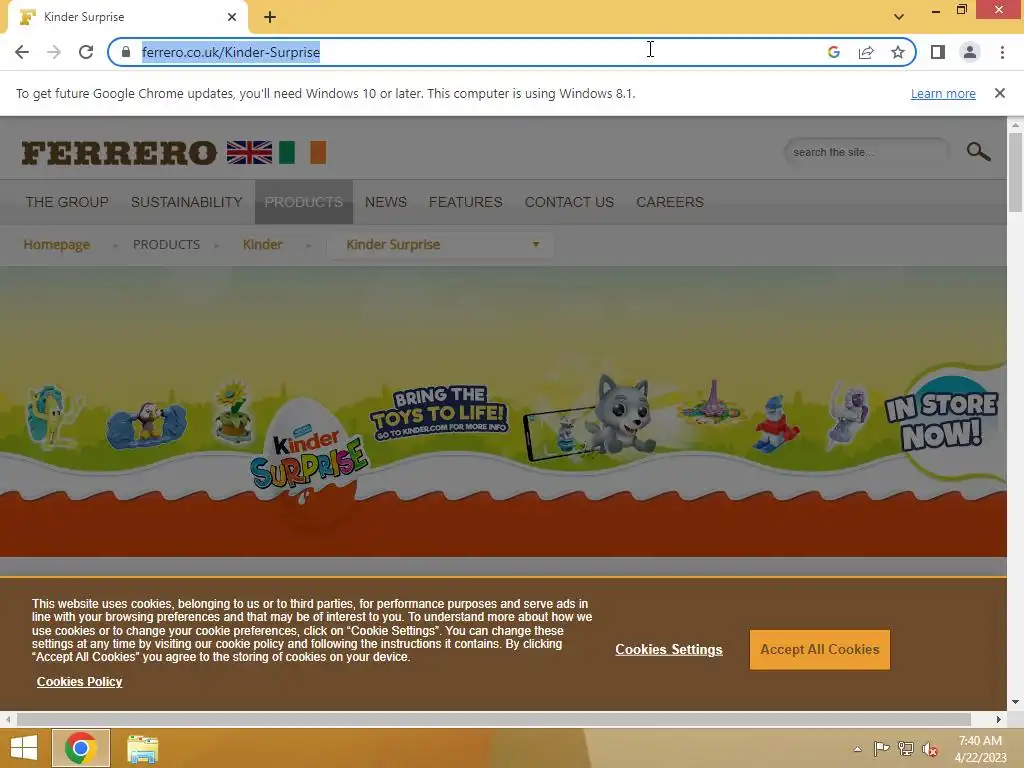This screenshot has width=1024, height=768.
Task: Focus the search the site field
Action: [x=866, y=152]
